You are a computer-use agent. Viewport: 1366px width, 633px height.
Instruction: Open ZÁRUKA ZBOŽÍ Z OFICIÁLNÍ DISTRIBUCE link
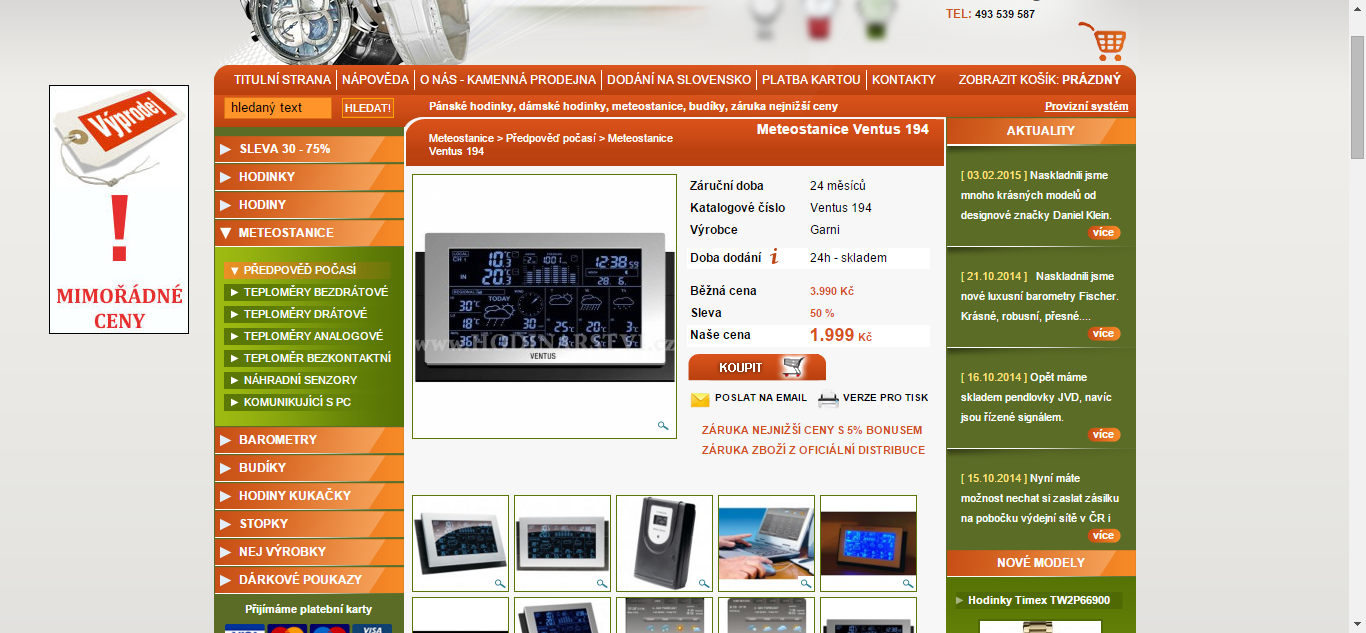point(813,450)
